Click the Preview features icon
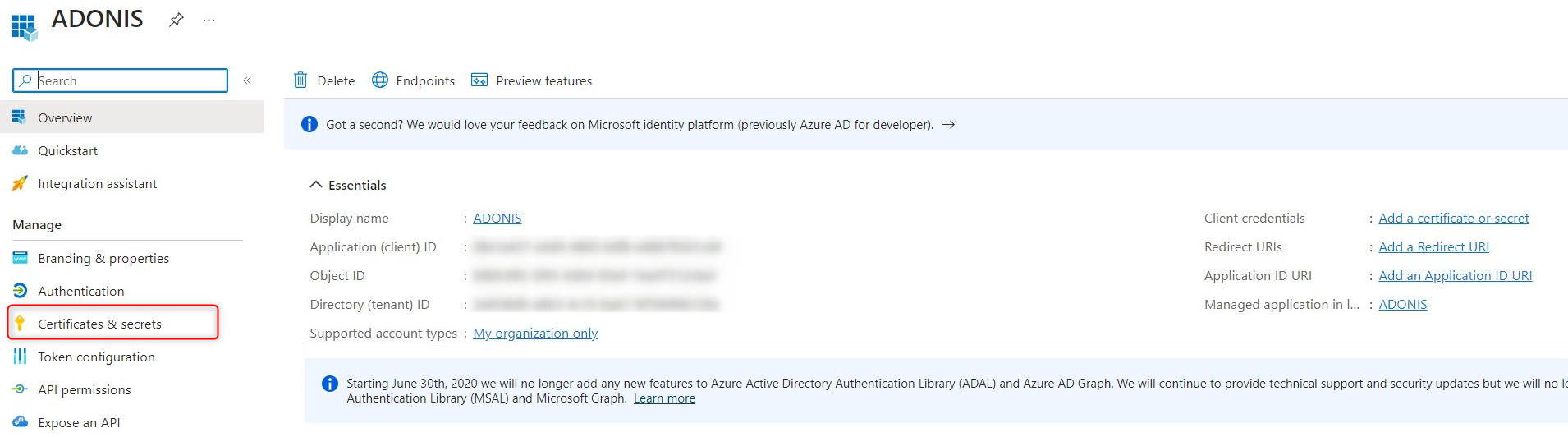 pyautogui.click(x=479, y=80)
